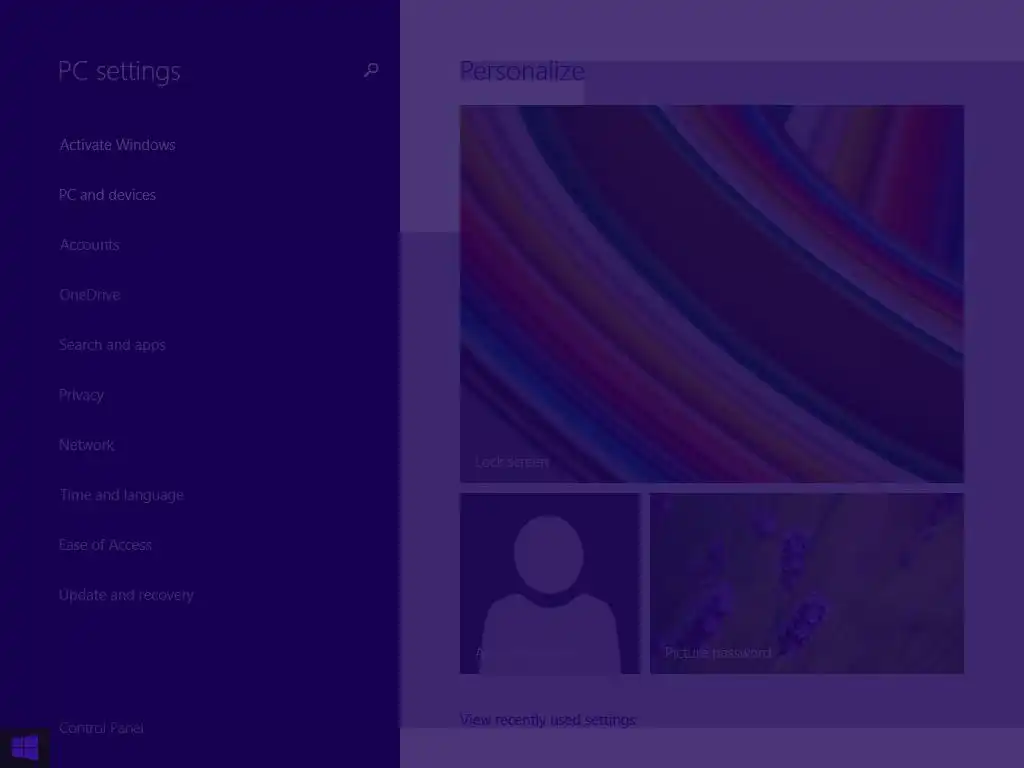The image size is (1024, 768).
Task: Select PC and devices
Action: click(107, 195)
